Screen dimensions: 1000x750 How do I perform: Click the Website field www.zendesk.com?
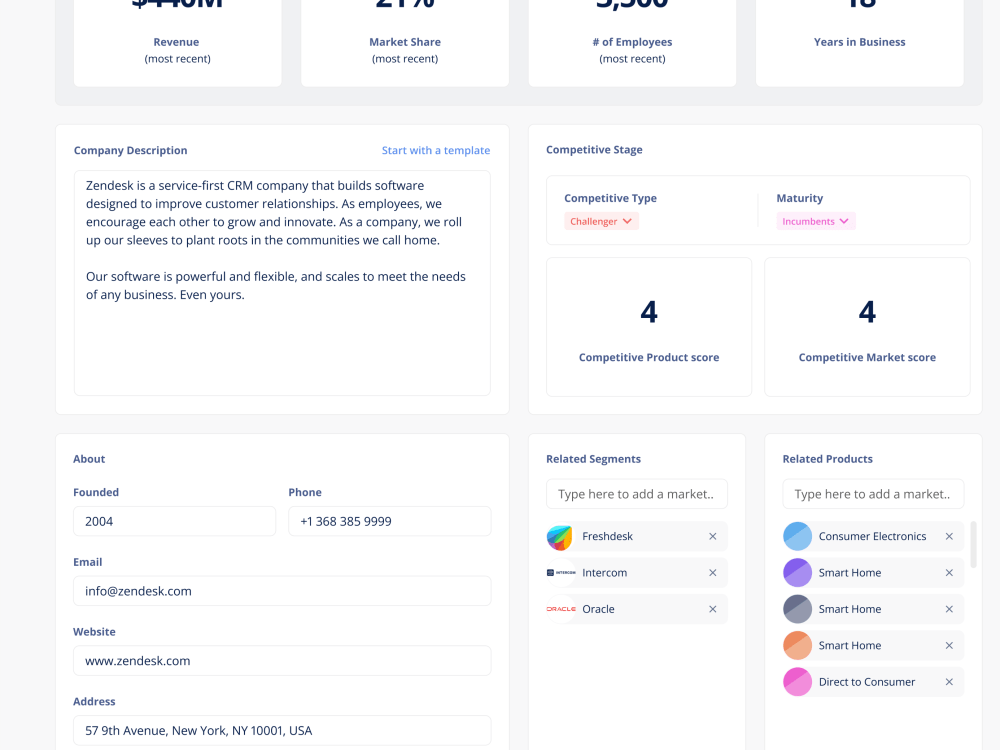pyautogui.click(x=282, y=661)
